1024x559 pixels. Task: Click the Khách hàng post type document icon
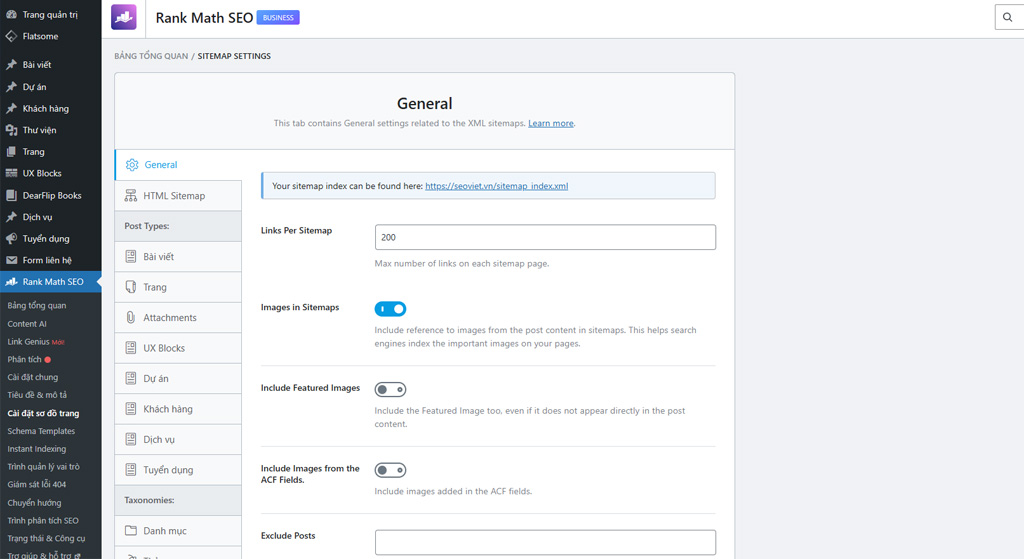[131, 409]
